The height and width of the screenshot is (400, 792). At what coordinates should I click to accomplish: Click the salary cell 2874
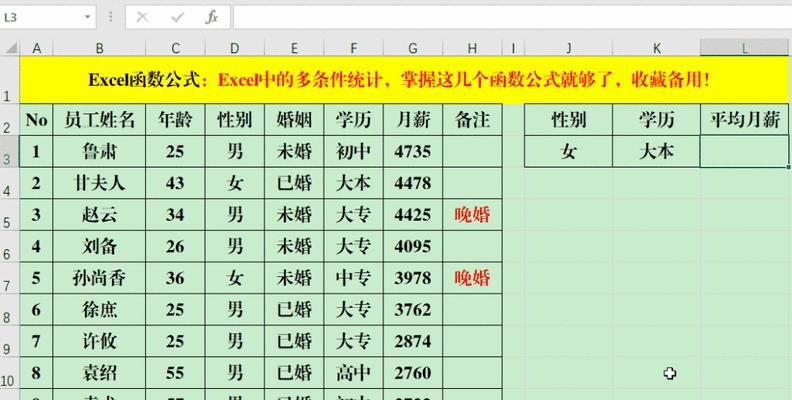[x=413, y=341]
